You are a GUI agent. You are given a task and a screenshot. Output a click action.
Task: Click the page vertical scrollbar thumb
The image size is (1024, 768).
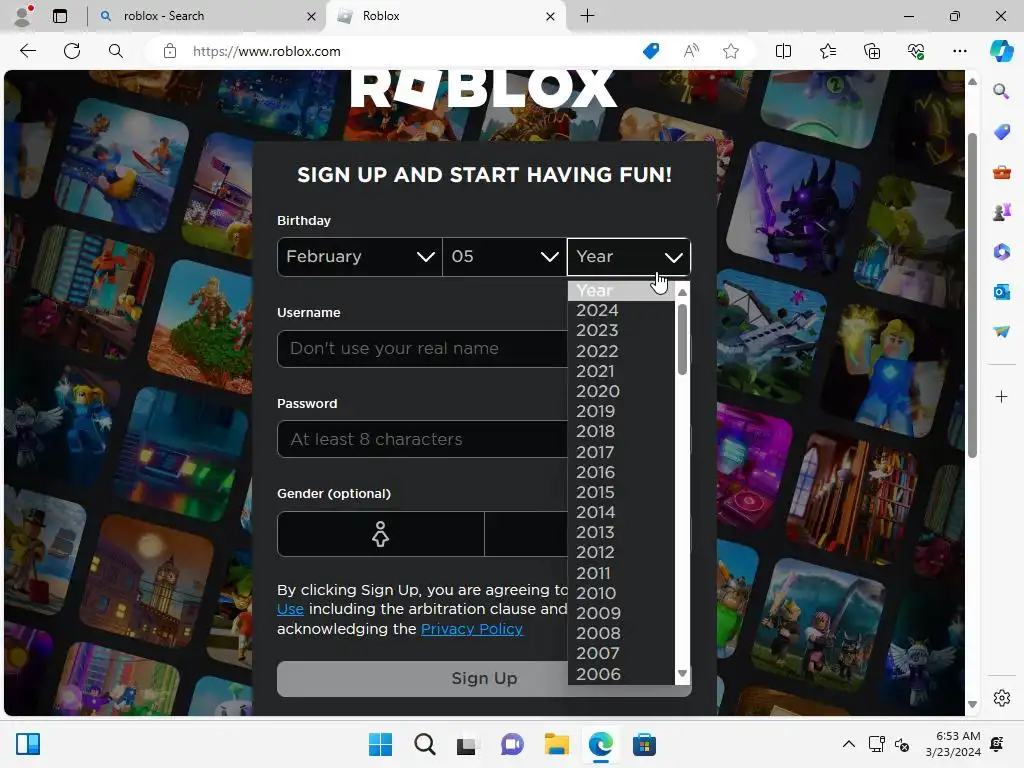point(972,295)
